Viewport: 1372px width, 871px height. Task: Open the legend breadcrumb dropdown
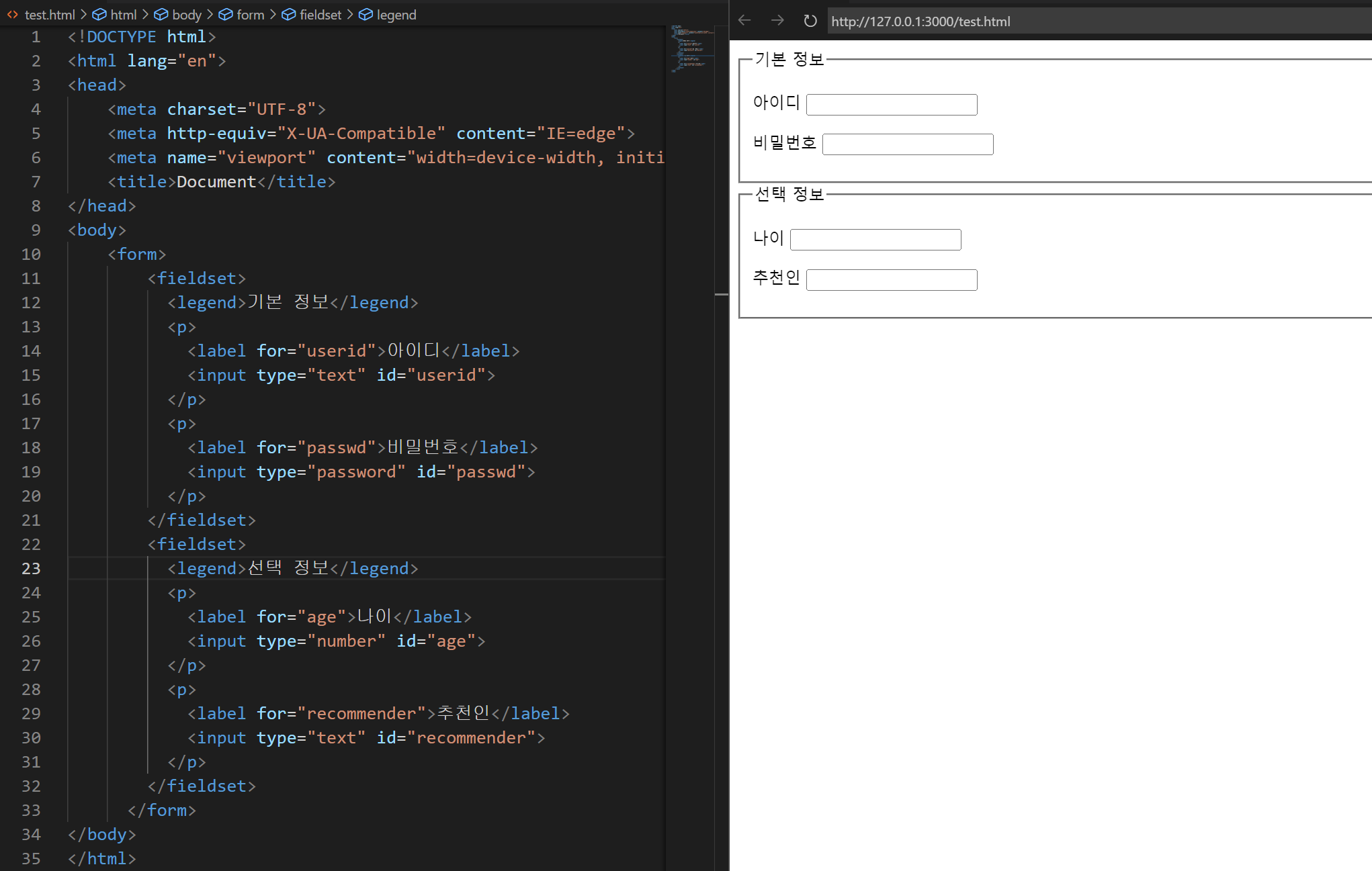[396, 15]
